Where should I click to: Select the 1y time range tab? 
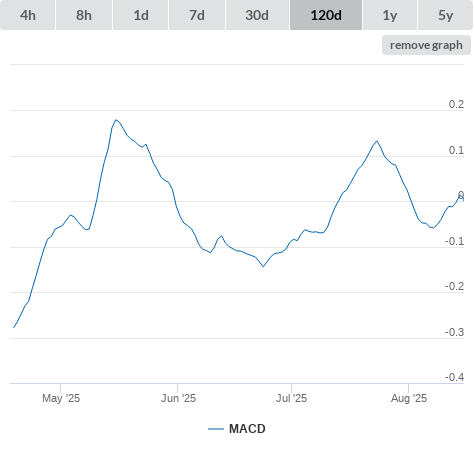click(390, 15)
